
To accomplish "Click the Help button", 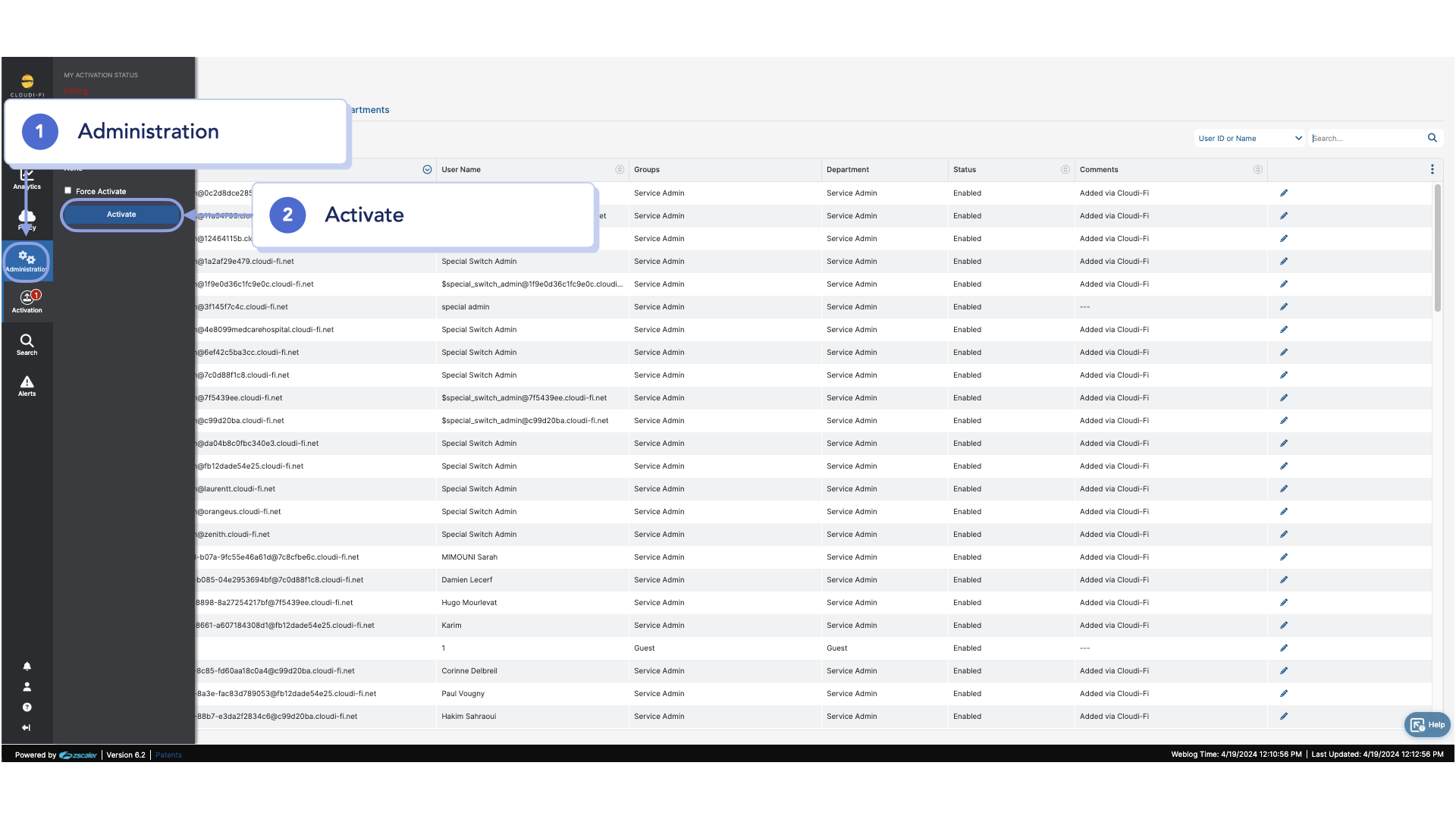I will click(1427, 725).
